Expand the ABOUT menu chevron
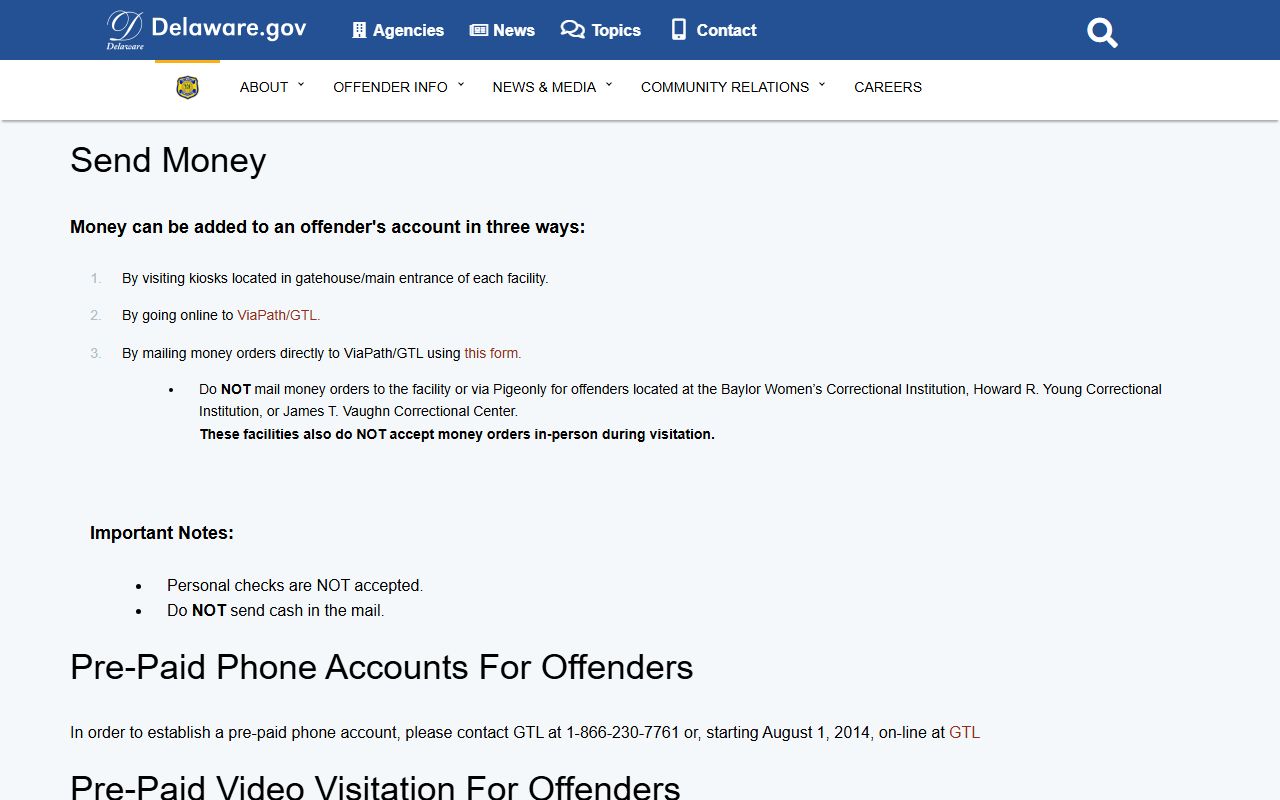Screen dimensions: 1280x800 301,85
